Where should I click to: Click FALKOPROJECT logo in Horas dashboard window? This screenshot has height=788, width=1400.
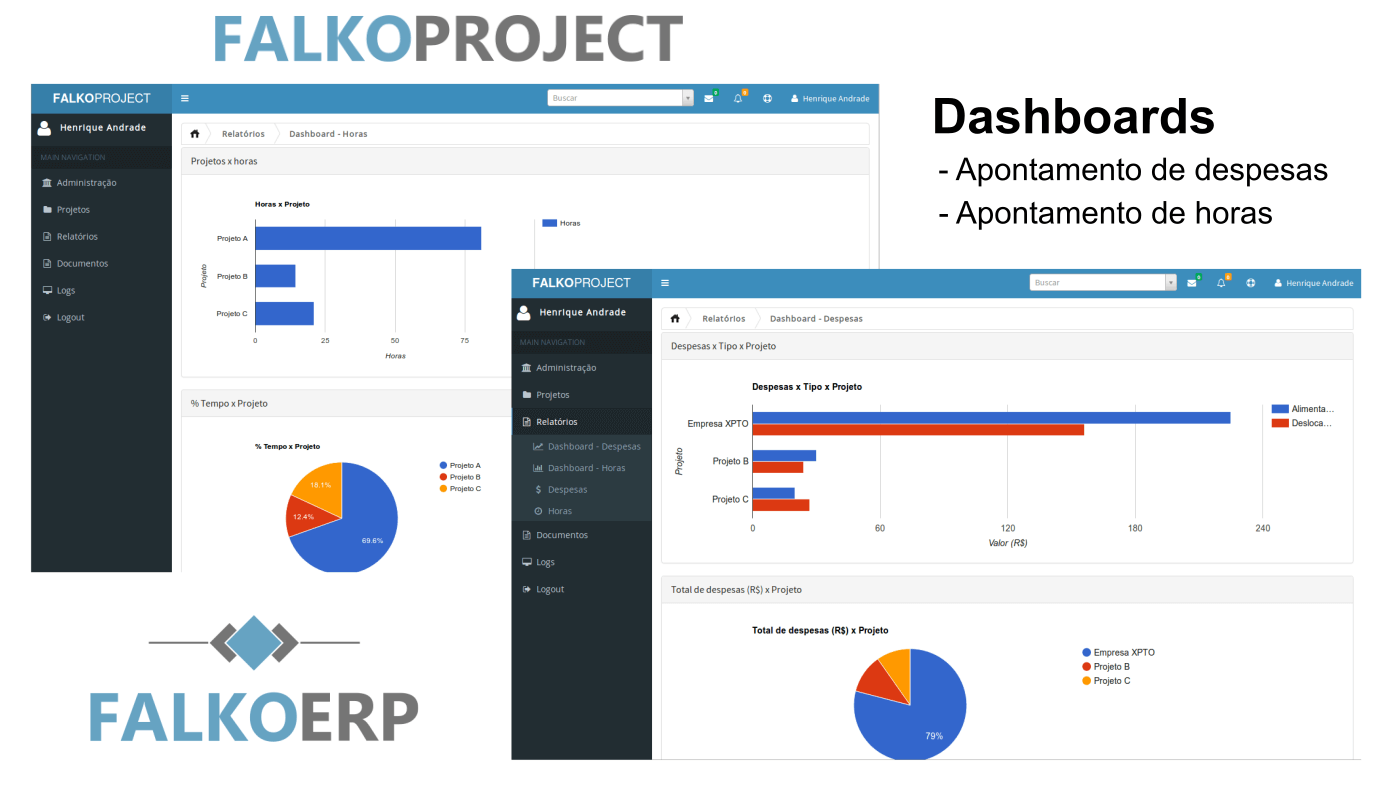click(x=101, y=98)
